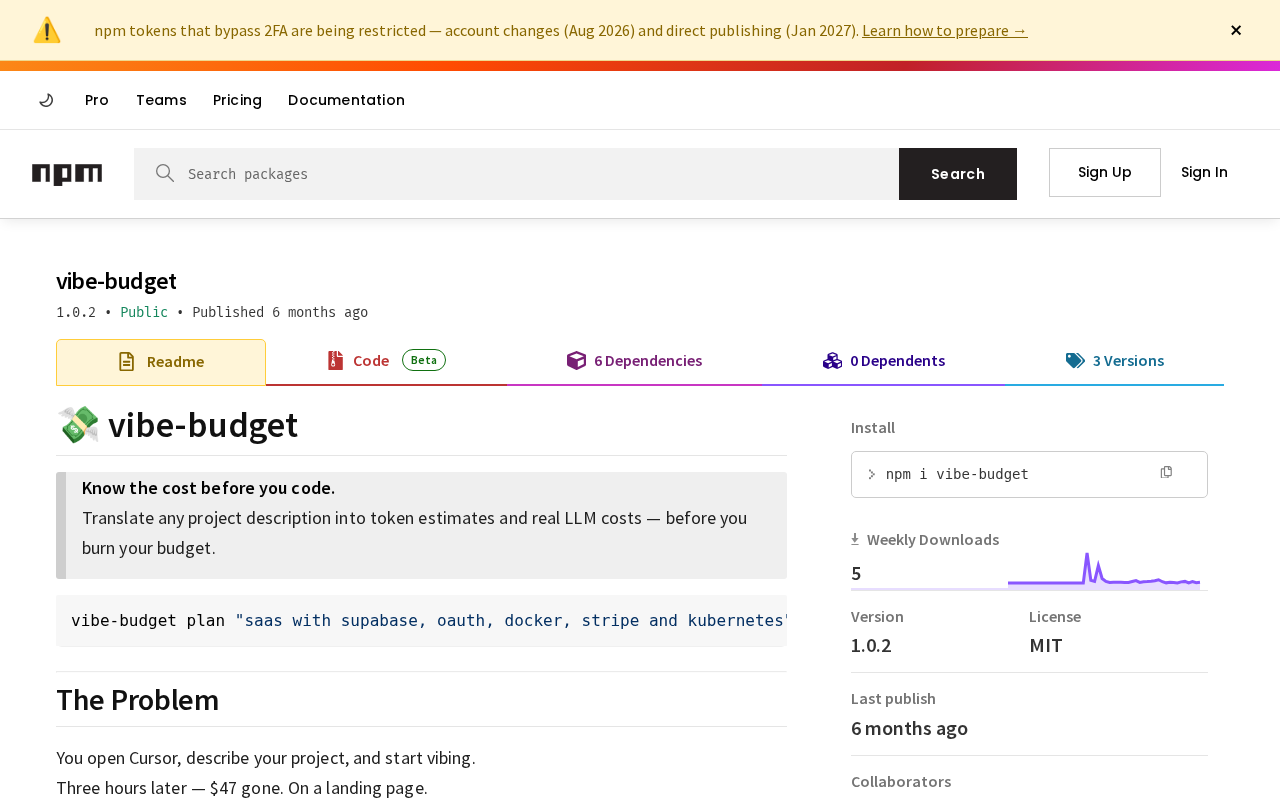This screenshot has height=800, width=1280.
Task: Open the Pro menu item
Action: pyautogui.click(x=97, y=100)
